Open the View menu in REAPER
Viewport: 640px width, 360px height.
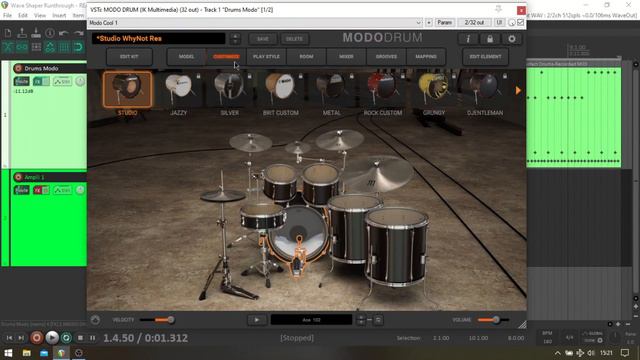[x=40, y=16]
